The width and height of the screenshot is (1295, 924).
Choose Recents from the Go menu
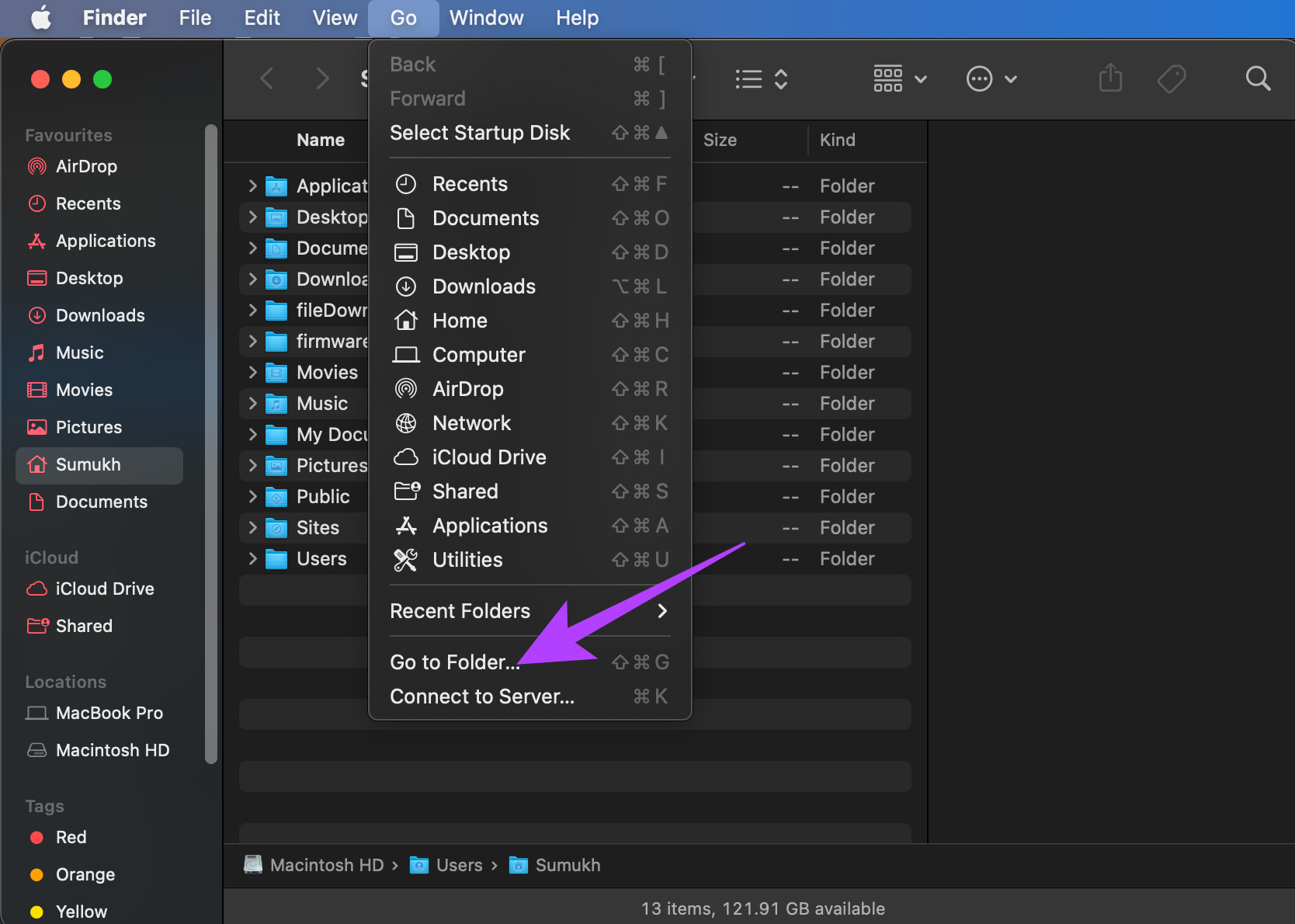[x=529, y=184]
